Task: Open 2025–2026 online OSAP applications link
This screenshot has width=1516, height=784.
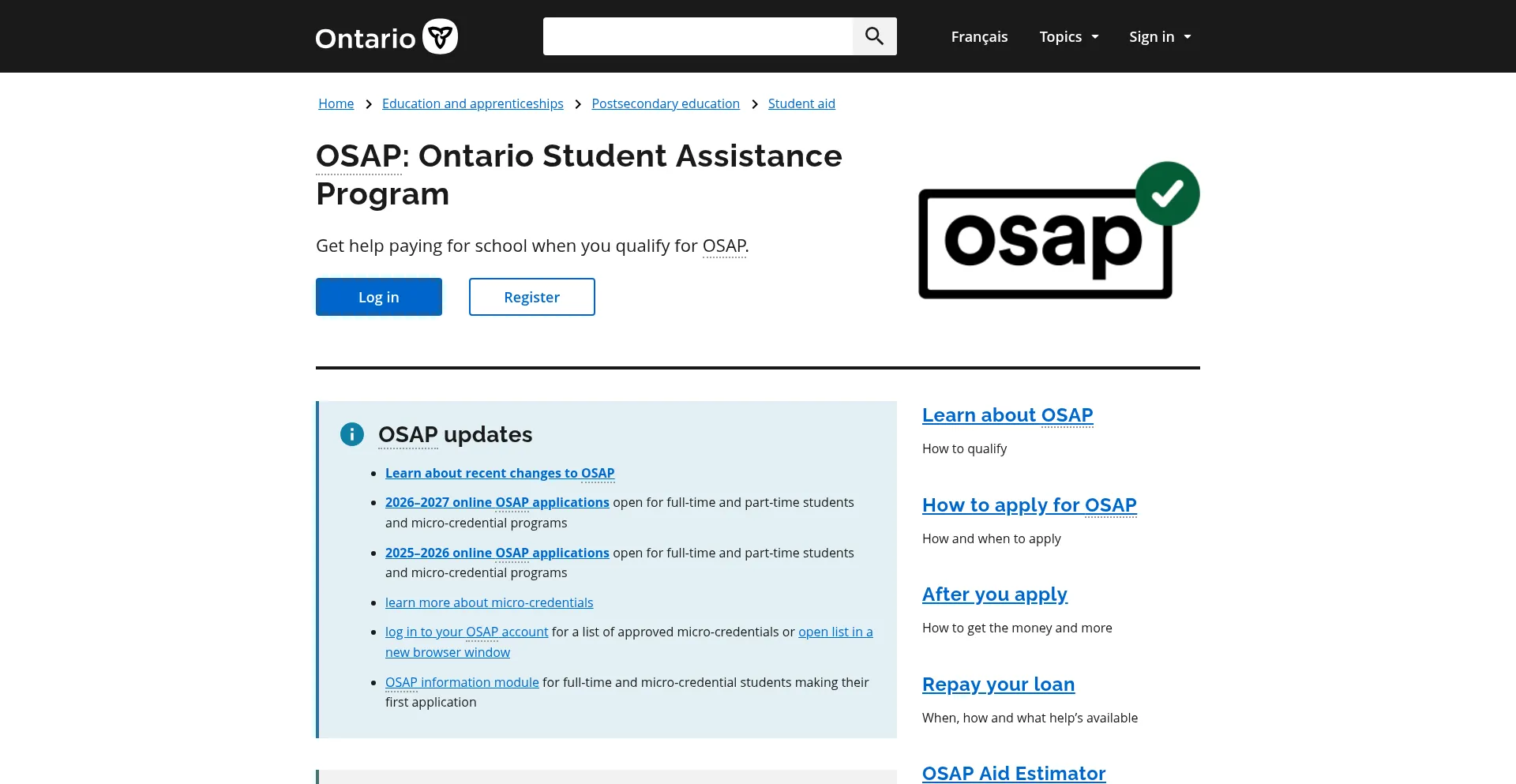Action: 497,553
